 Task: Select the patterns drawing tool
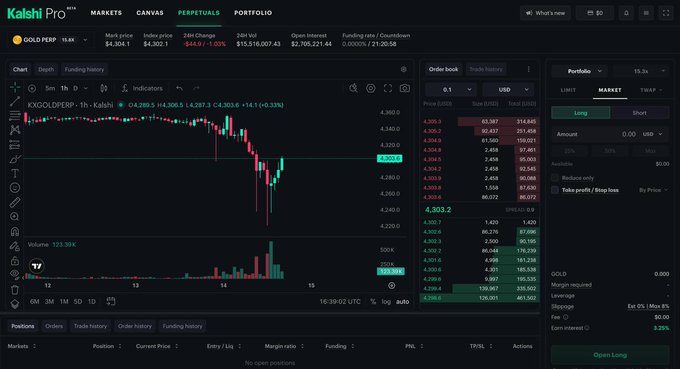(x=15, y=130)
